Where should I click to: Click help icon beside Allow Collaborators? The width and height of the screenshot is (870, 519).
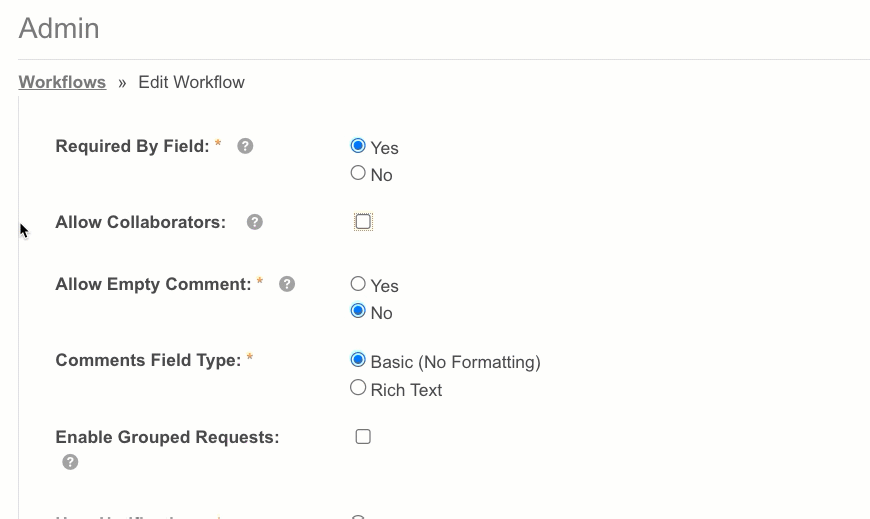coord(255,222)
